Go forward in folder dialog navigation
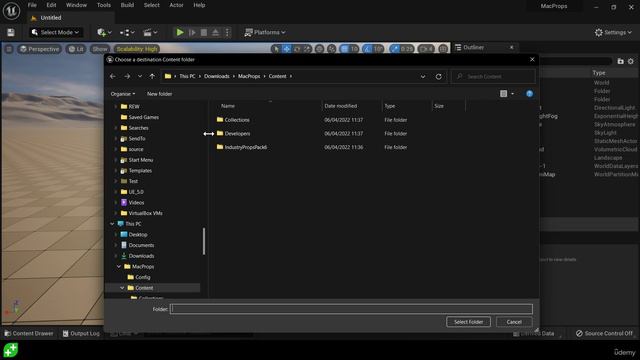Viewport: 640px width, 360px height. click(x=127, y=76)
